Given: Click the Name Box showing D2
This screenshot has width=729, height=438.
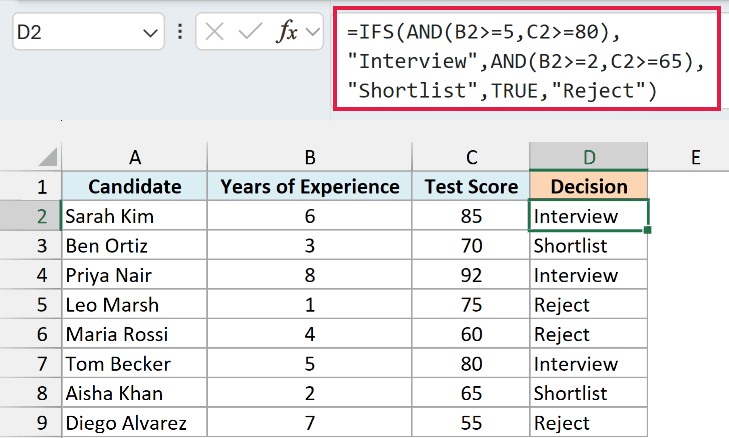Looking at the screenshot, I should 88,32.
